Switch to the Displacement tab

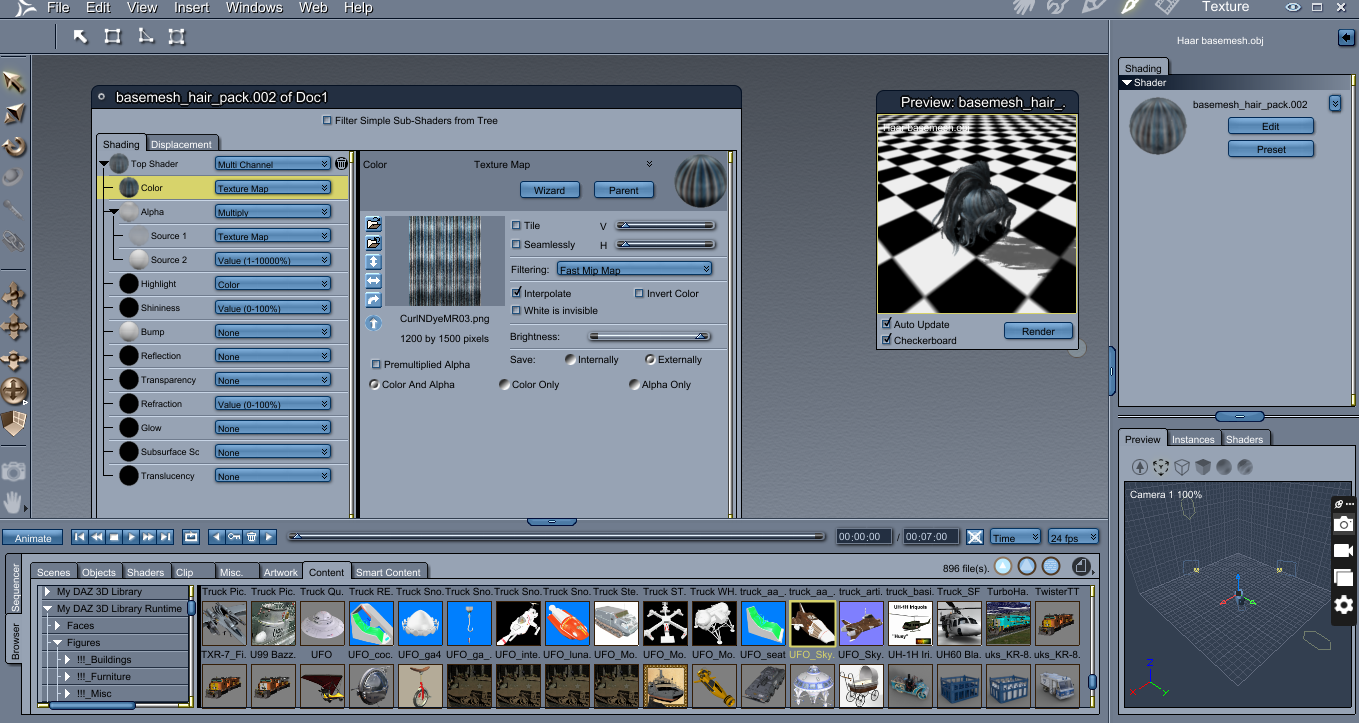pos(181,144)
